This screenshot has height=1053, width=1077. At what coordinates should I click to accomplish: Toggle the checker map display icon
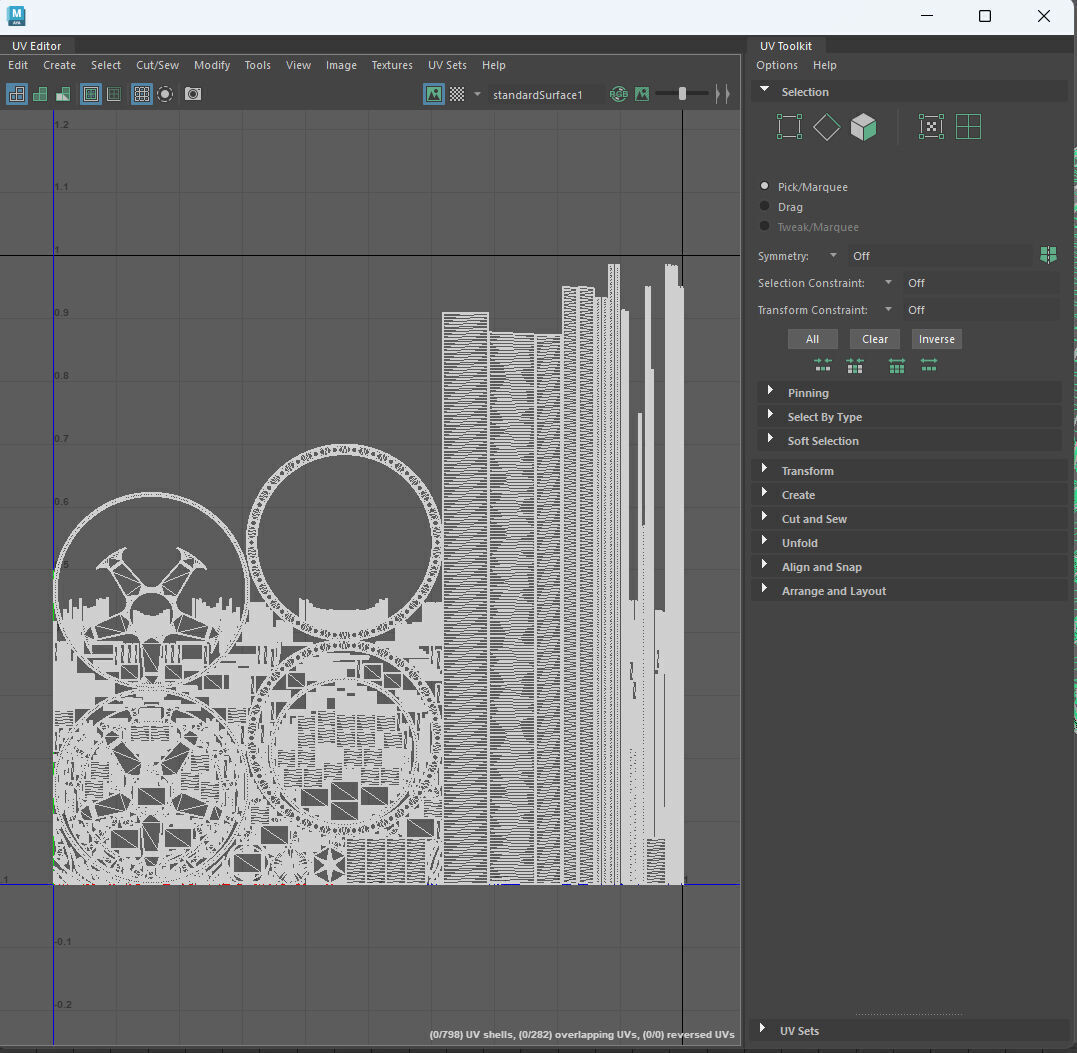pyautogui.click(x=457, y=94)
